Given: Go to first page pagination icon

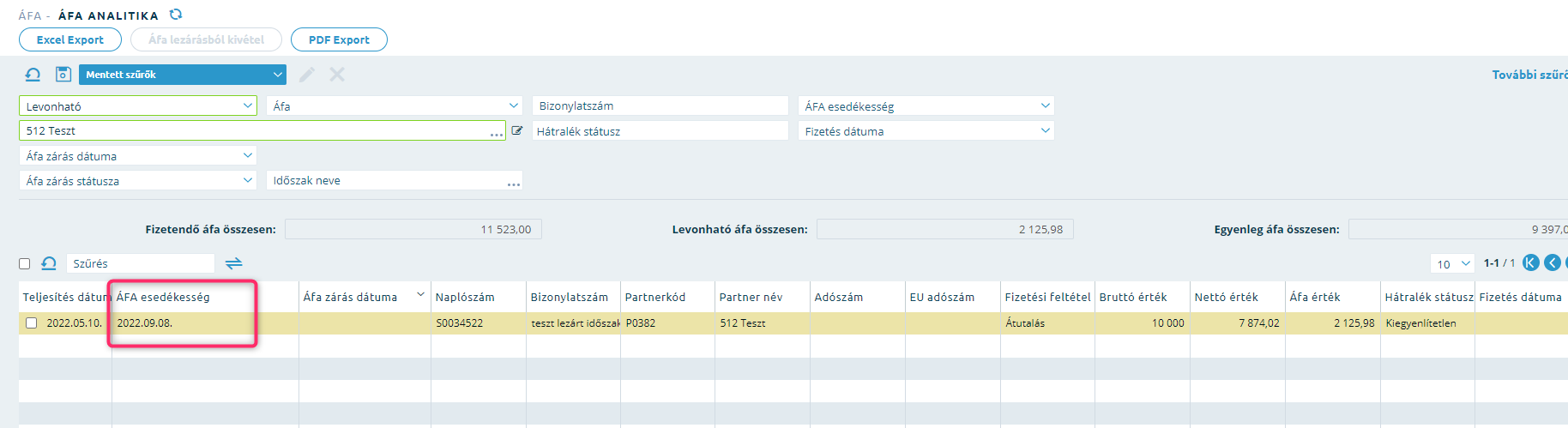Looking at the screenshot, I should 1530,262.
